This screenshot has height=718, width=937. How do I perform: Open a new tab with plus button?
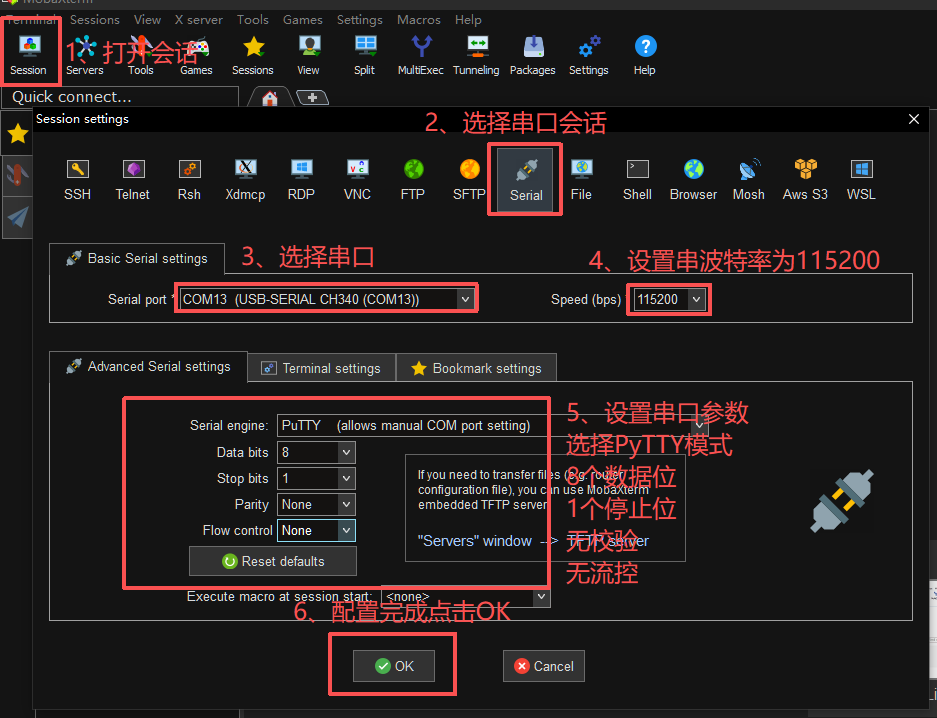click(312, 97)
